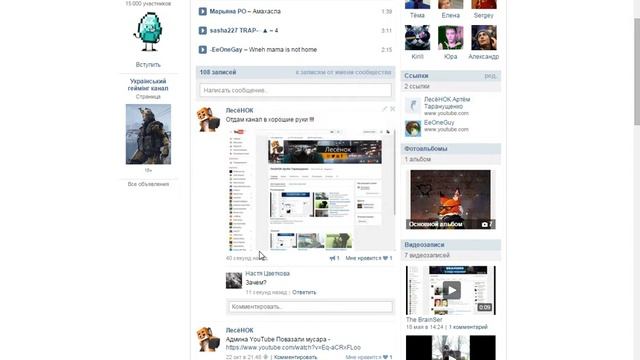Click the 7 видеозаписей count row
The width and height of the screenshot is (640, 360).
point(451,255)
